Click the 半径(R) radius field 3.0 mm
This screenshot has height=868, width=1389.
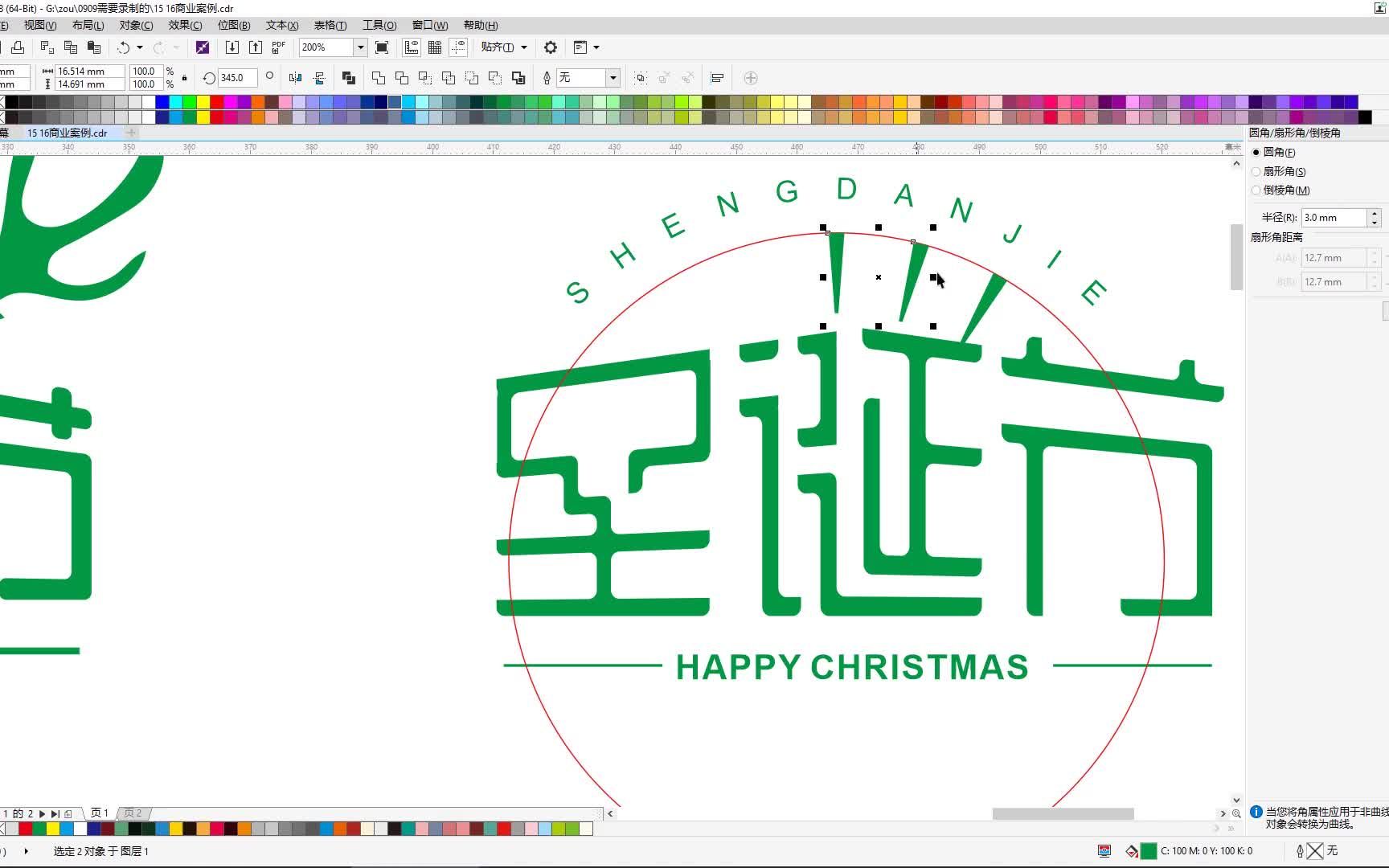tap(1334, 218)
